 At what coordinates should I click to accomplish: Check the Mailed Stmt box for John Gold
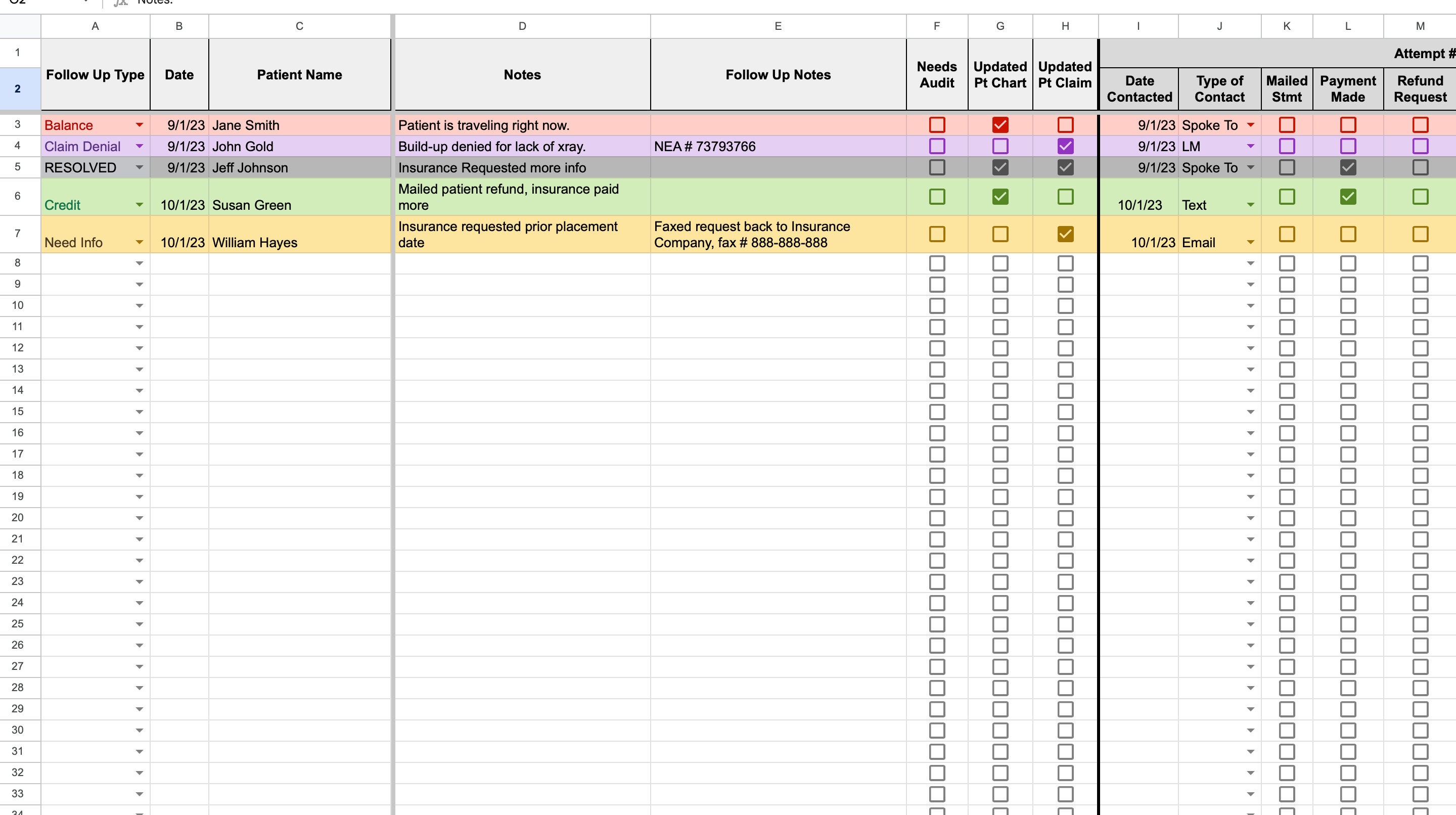click(1288, 147)
